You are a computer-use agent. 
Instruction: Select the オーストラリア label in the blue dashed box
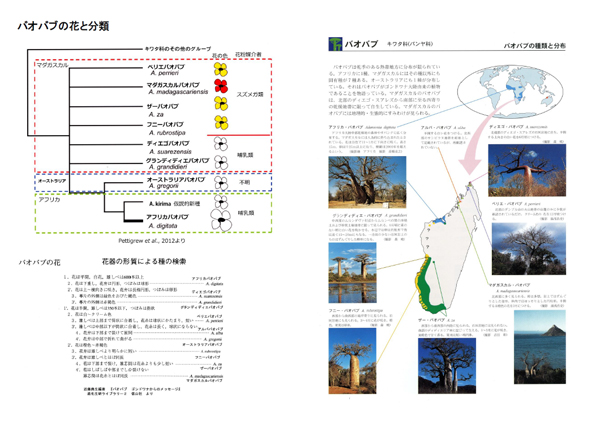coord(52,181)
